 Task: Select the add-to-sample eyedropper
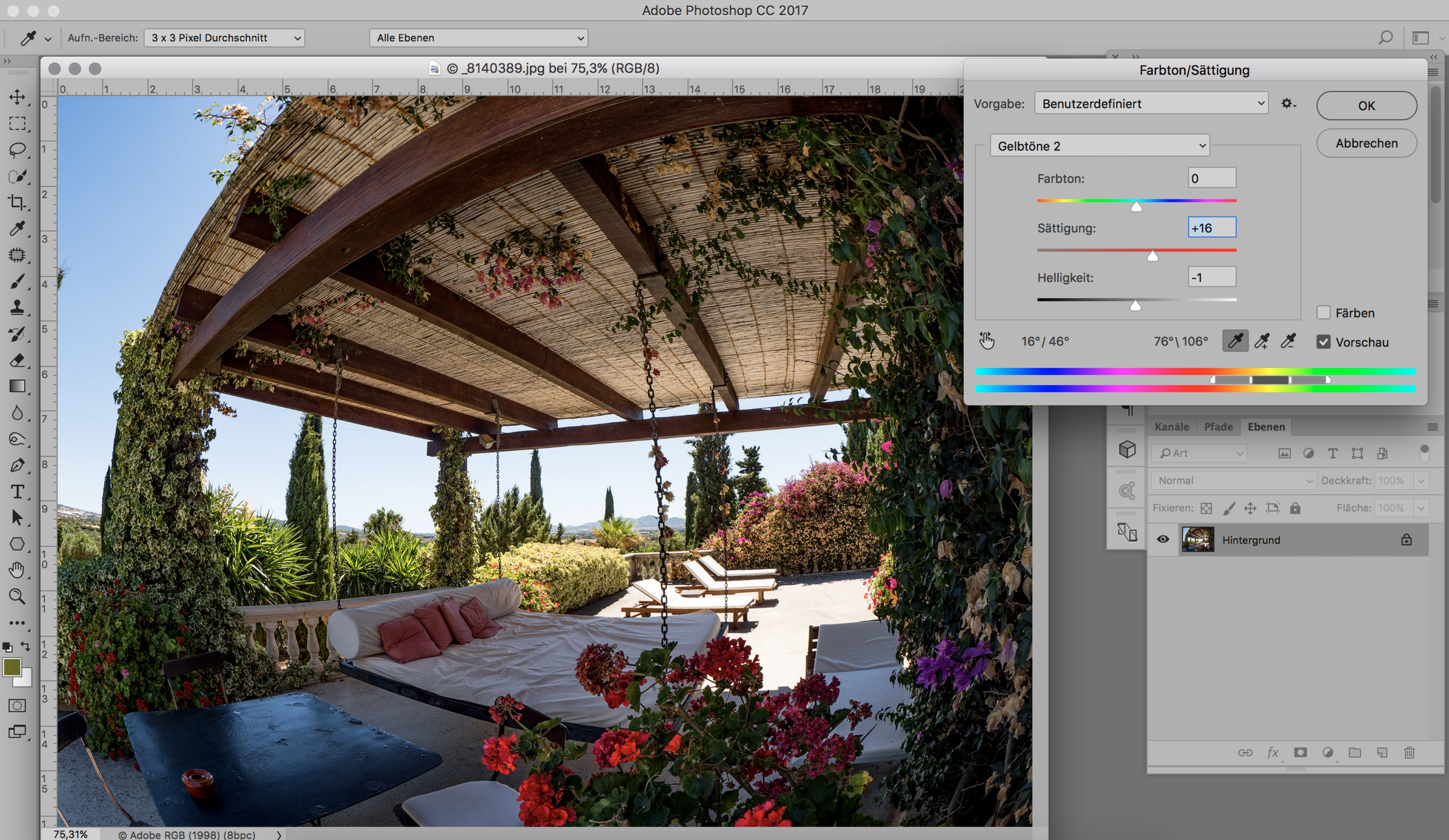pyautogui.click(x=1262, y=341)
